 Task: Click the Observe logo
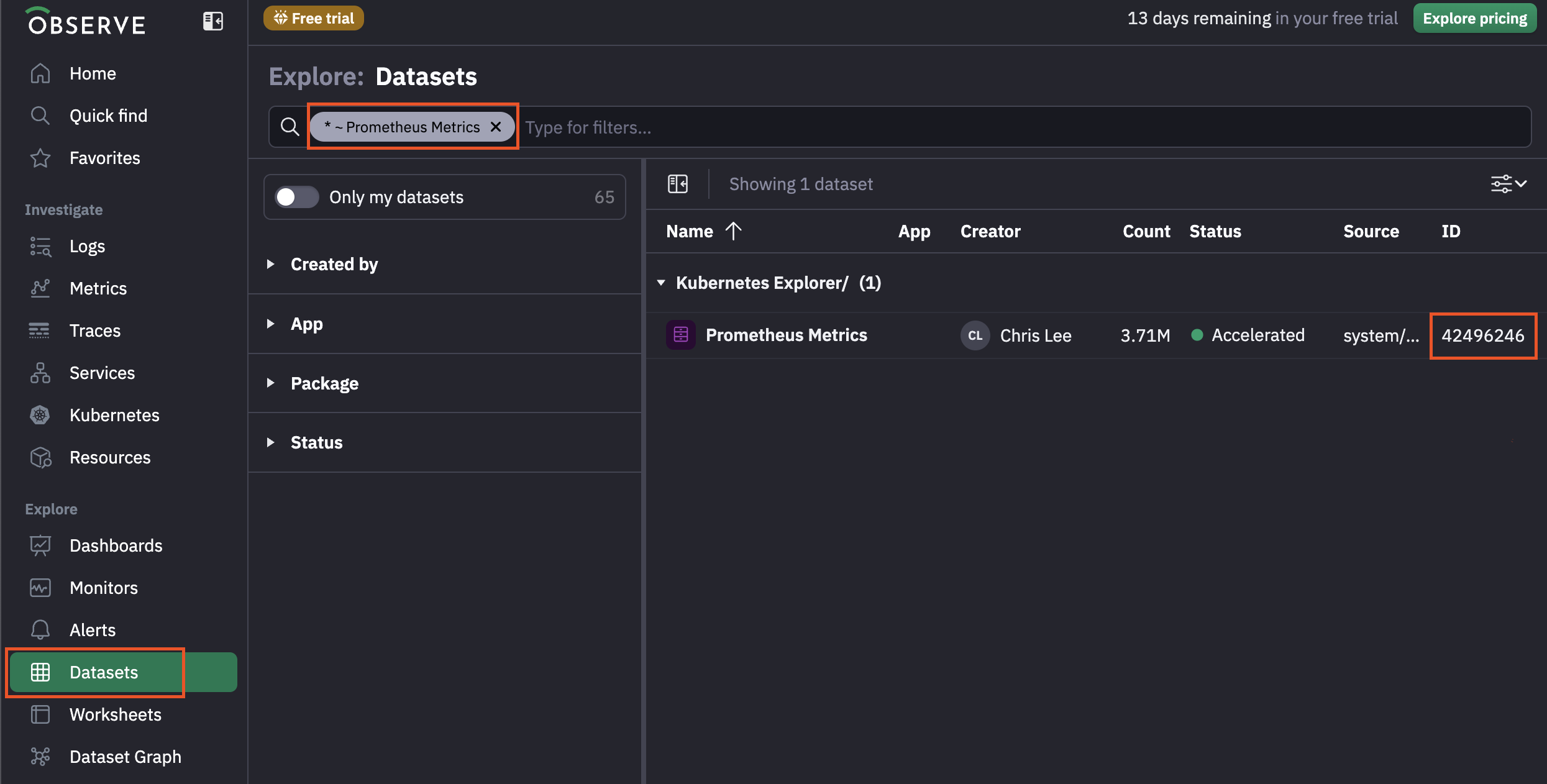point(86,22)
